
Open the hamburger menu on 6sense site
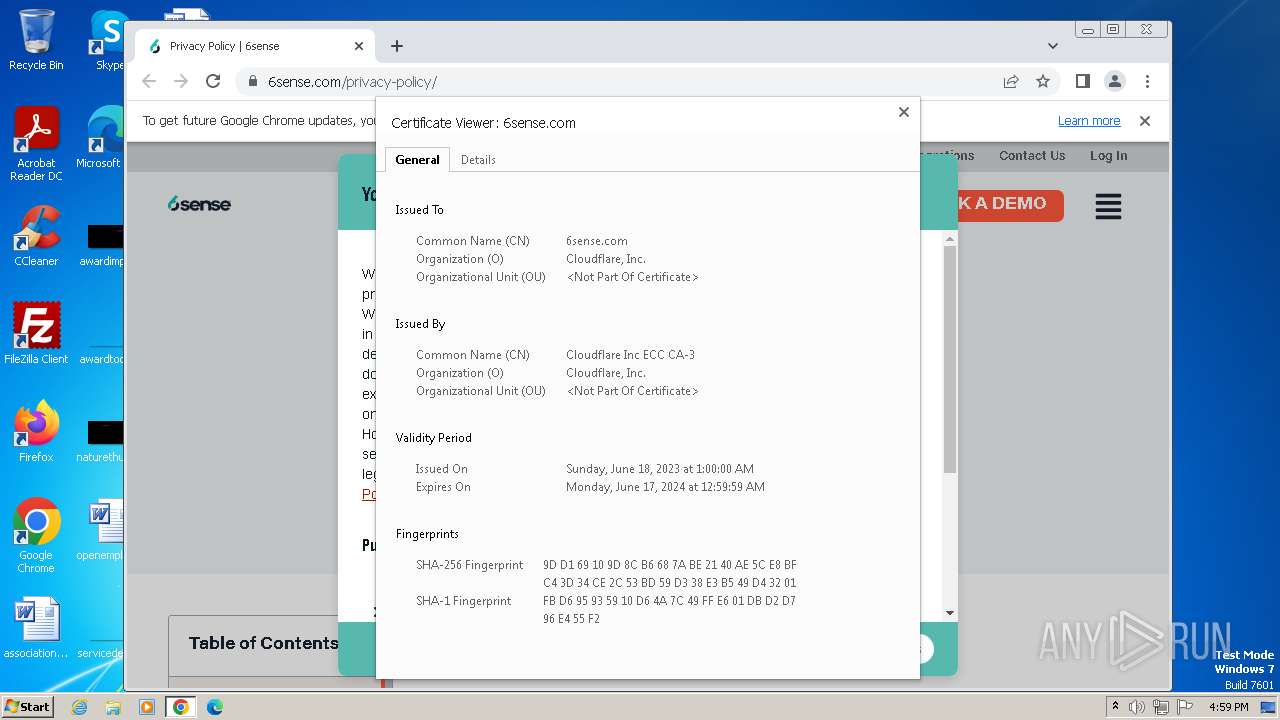pyautogui.click(x=1108, y=207)
